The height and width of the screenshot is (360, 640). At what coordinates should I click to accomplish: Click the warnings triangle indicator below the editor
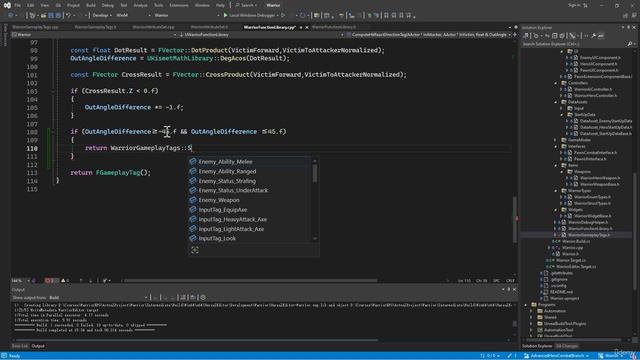64,280
